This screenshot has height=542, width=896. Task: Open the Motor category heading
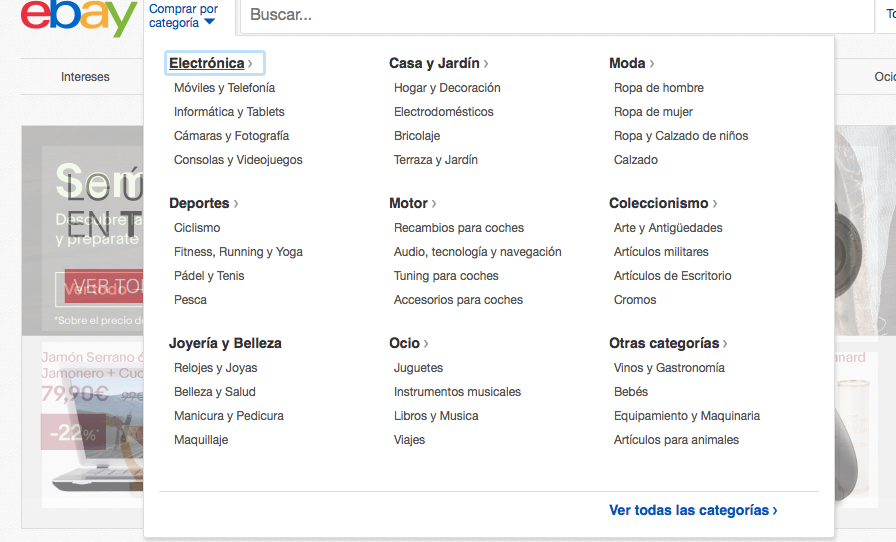click(x=413, y=203)
